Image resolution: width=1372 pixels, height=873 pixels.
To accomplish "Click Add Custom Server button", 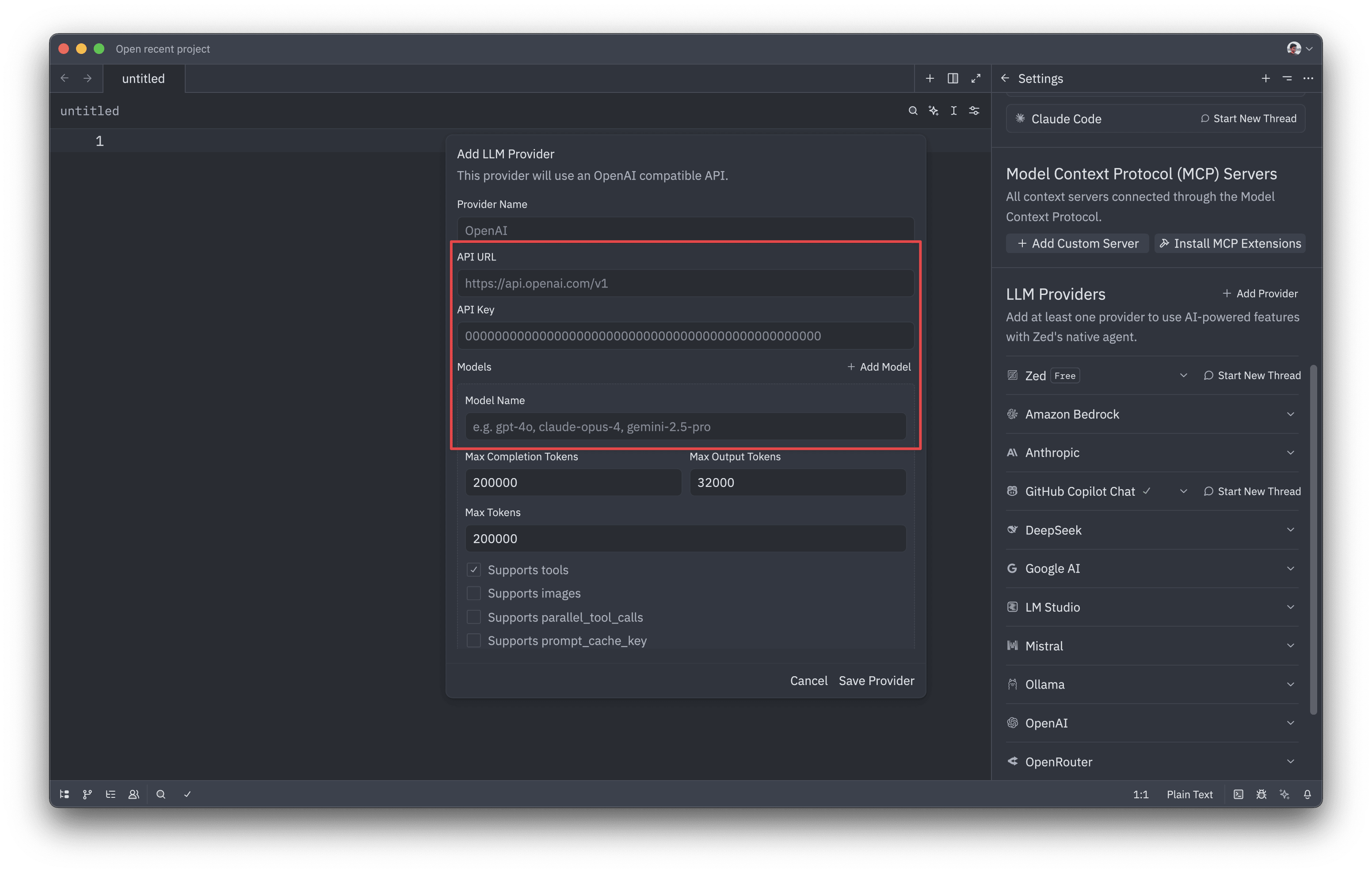I will pyautogui.click(x=1078, y=244).
